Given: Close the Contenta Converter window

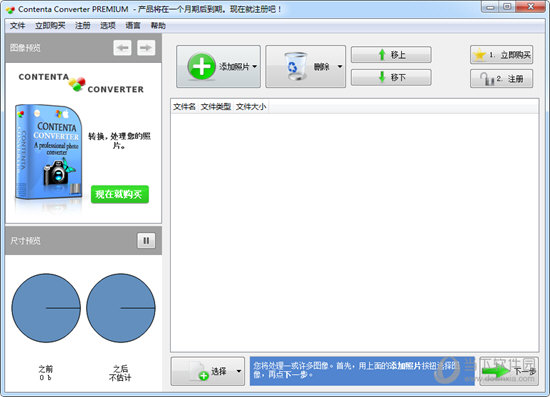Looking at the screenshot, I should click(x=531, y=7).
